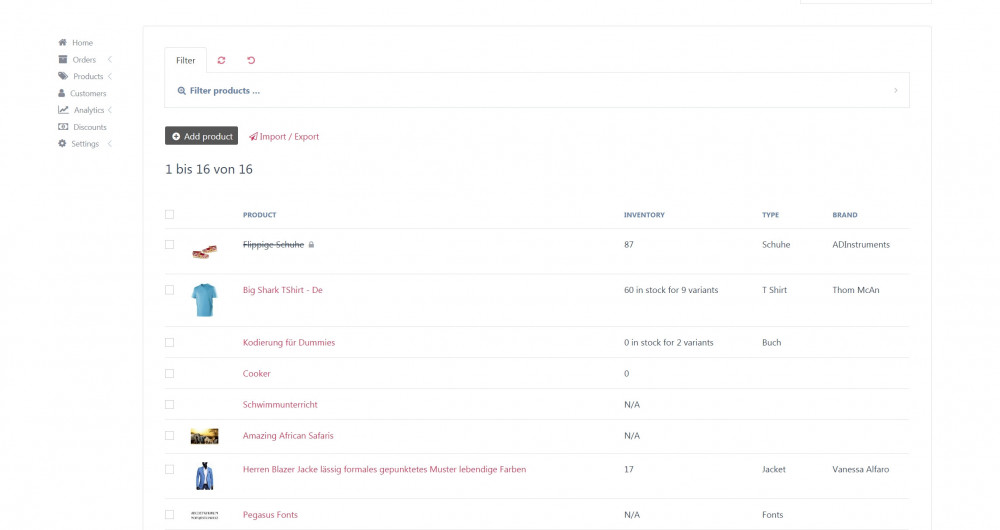This screenshot has height=530, width=1000.
Task: Open the Amazing African Safaris product thumbnail
Action: [x=204, y=436]
